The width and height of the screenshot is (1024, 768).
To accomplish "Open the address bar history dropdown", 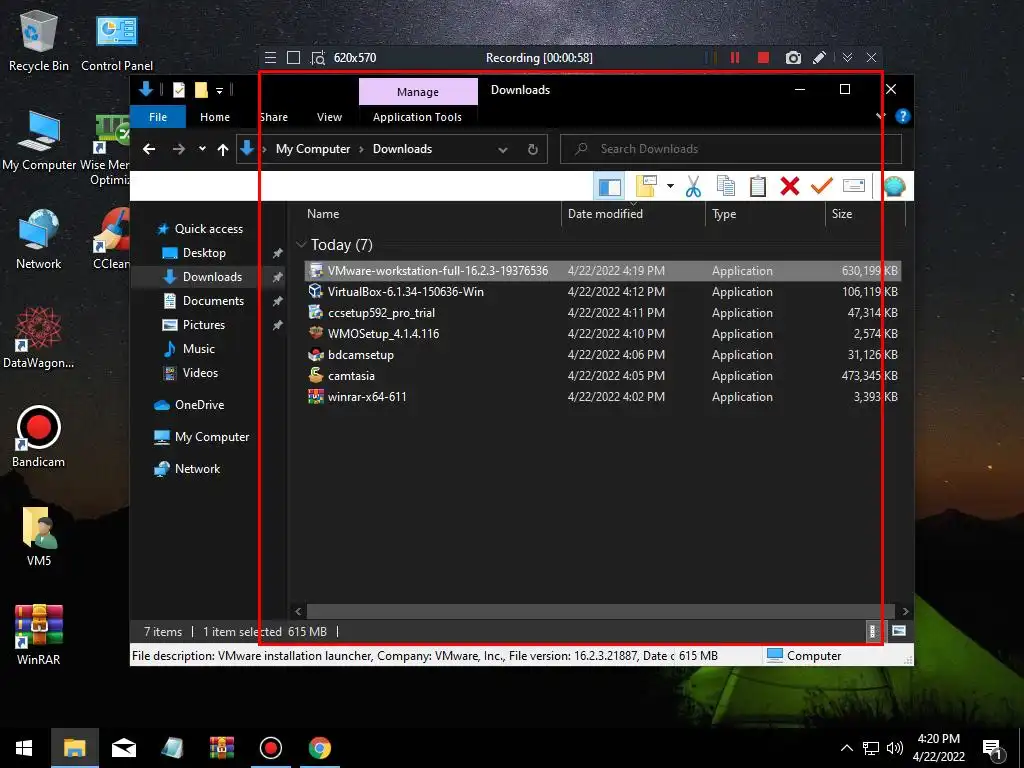I will tap(503, 150).
